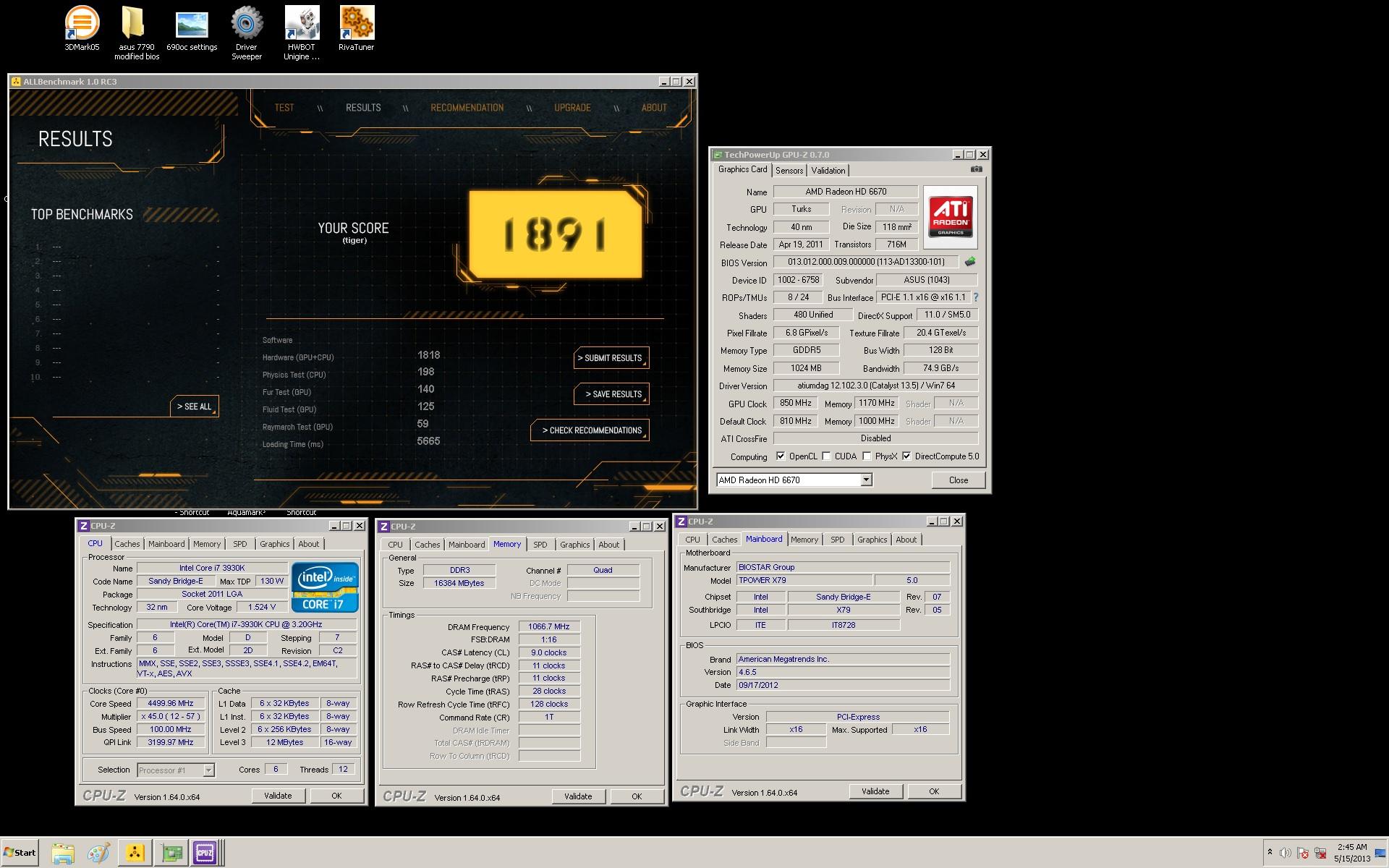Click the volume speaker tray icon
This screenshot has width=1389, height=868.
point(1286,853)
